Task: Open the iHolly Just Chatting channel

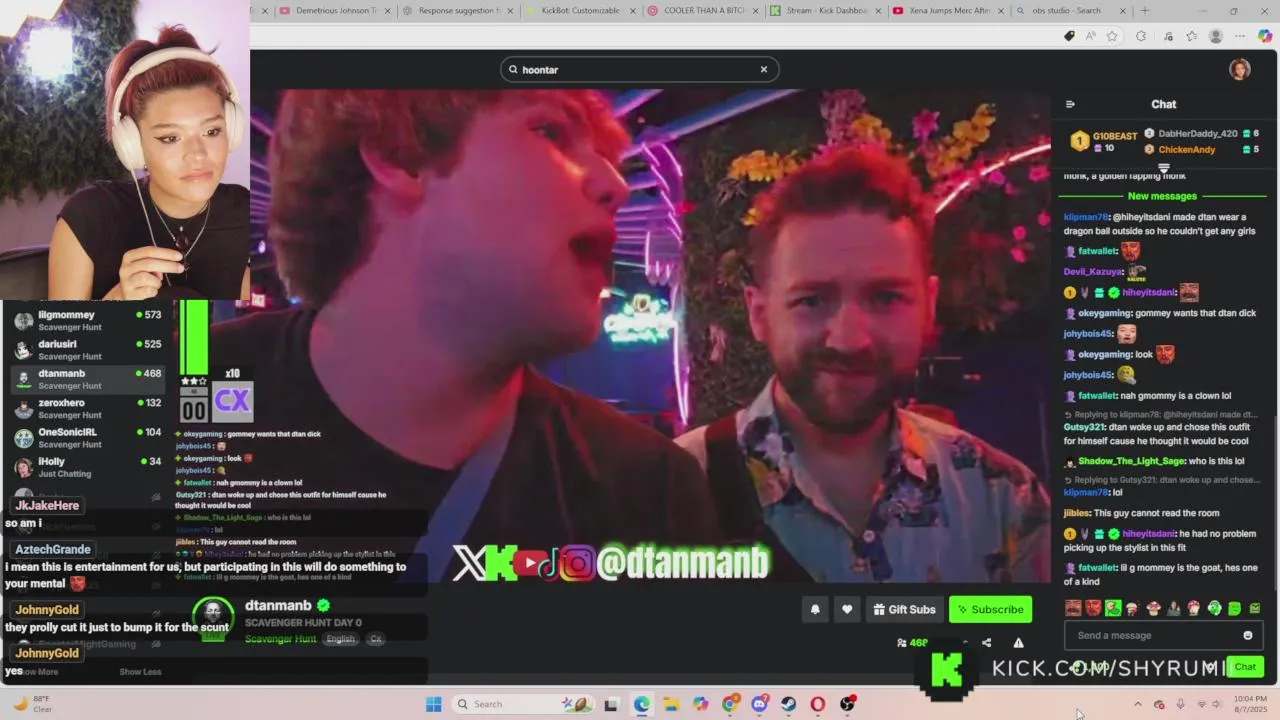Action: point(88,467)
